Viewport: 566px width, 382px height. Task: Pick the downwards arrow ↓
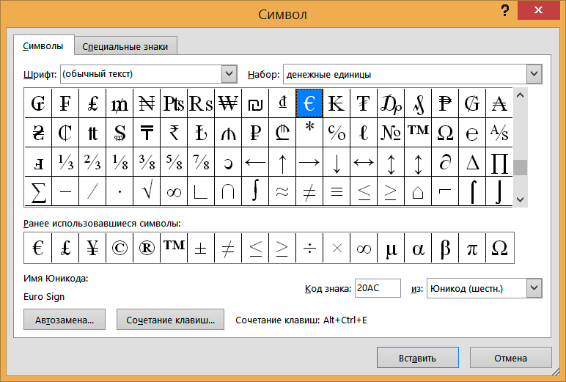coord(336,162)
